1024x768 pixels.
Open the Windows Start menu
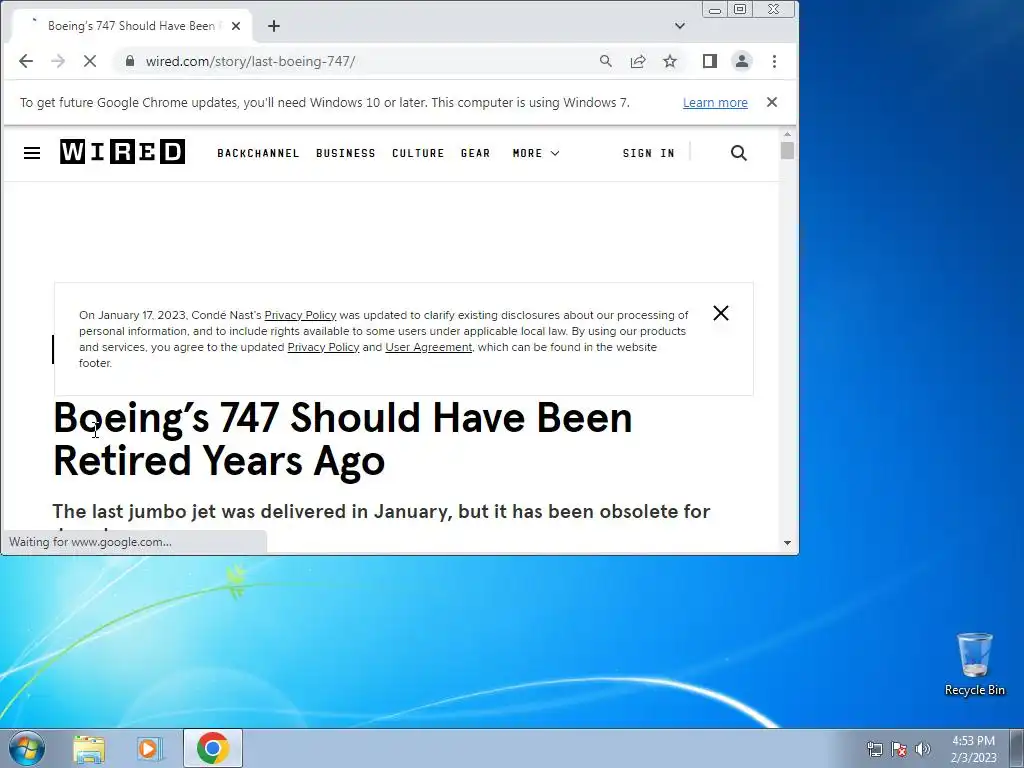click(x=27, y=748)
